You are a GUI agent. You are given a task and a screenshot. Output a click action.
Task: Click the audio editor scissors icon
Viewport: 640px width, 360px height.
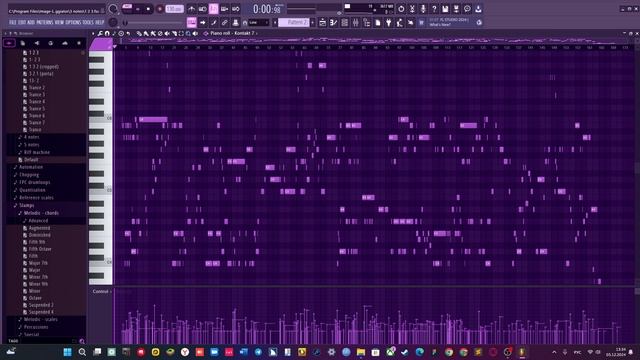click(412, 9)
